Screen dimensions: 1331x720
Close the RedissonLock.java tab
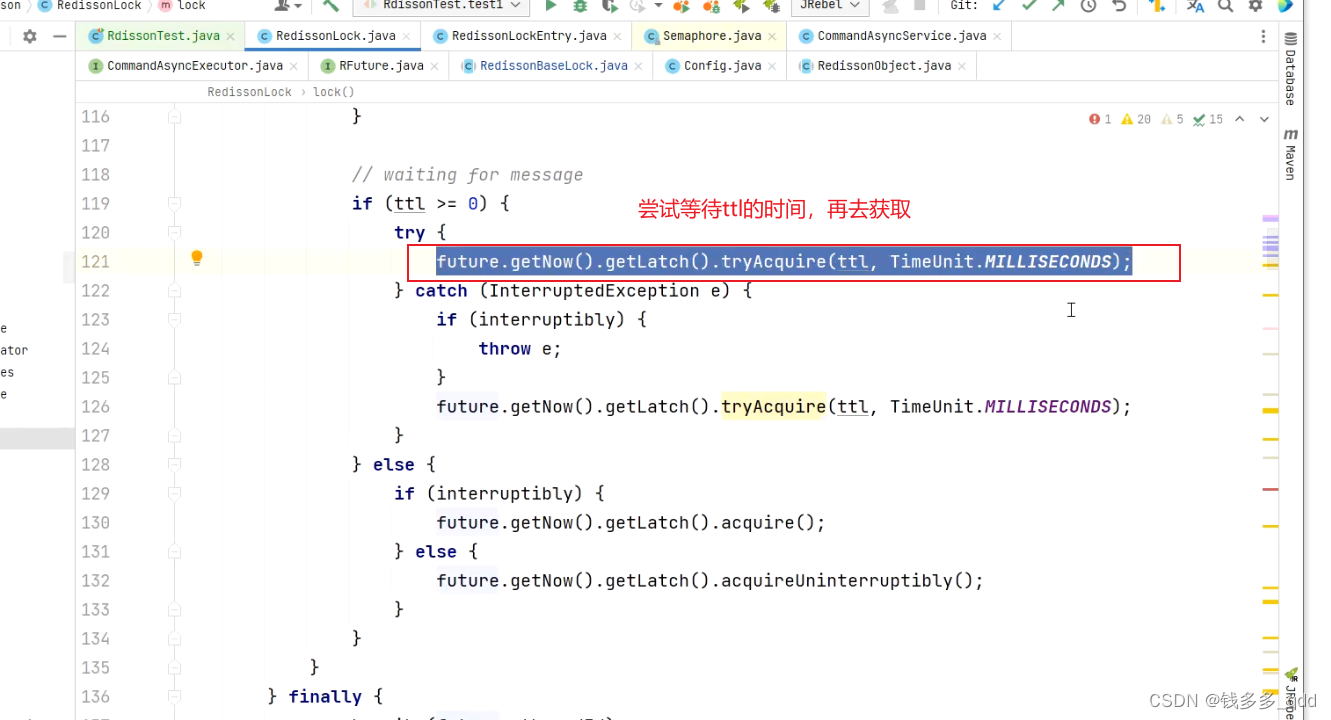[x=407, y=37]
